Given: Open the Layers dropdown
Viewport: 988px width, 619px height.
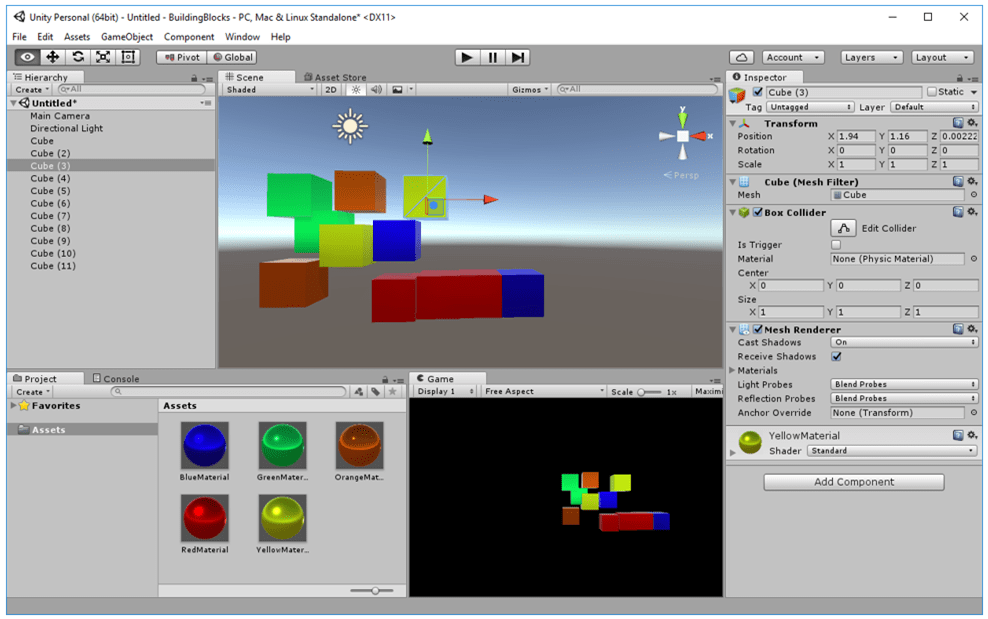Looking at the screenshot, I should (x=871, y=57).
